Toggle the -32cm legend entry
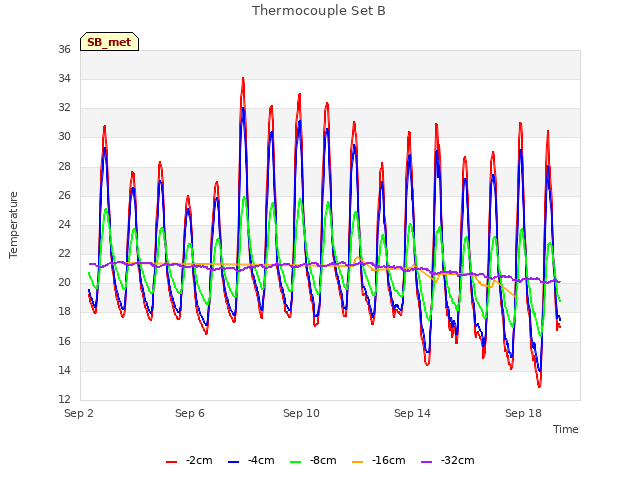Screen dimensions: 640x480 click(447, 461)
